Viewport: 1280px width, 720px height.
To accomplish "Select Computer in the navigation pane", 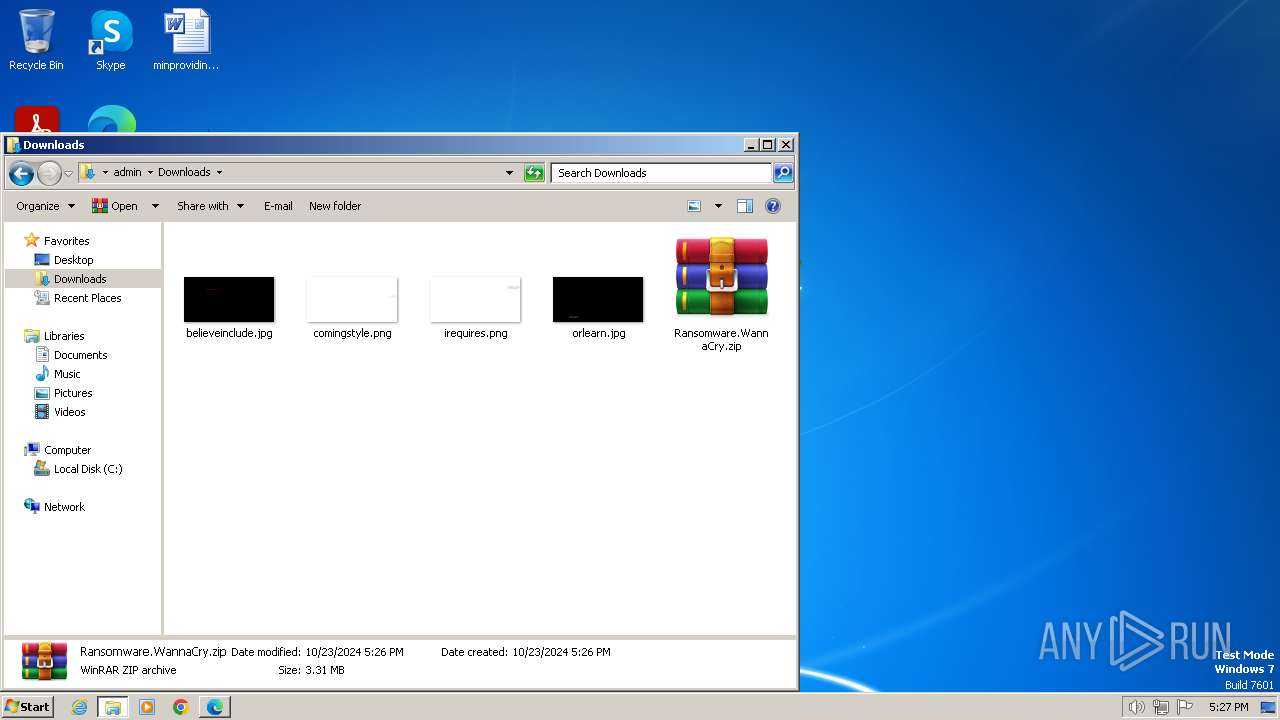I will pyautogui.click(x=67, y=450).
